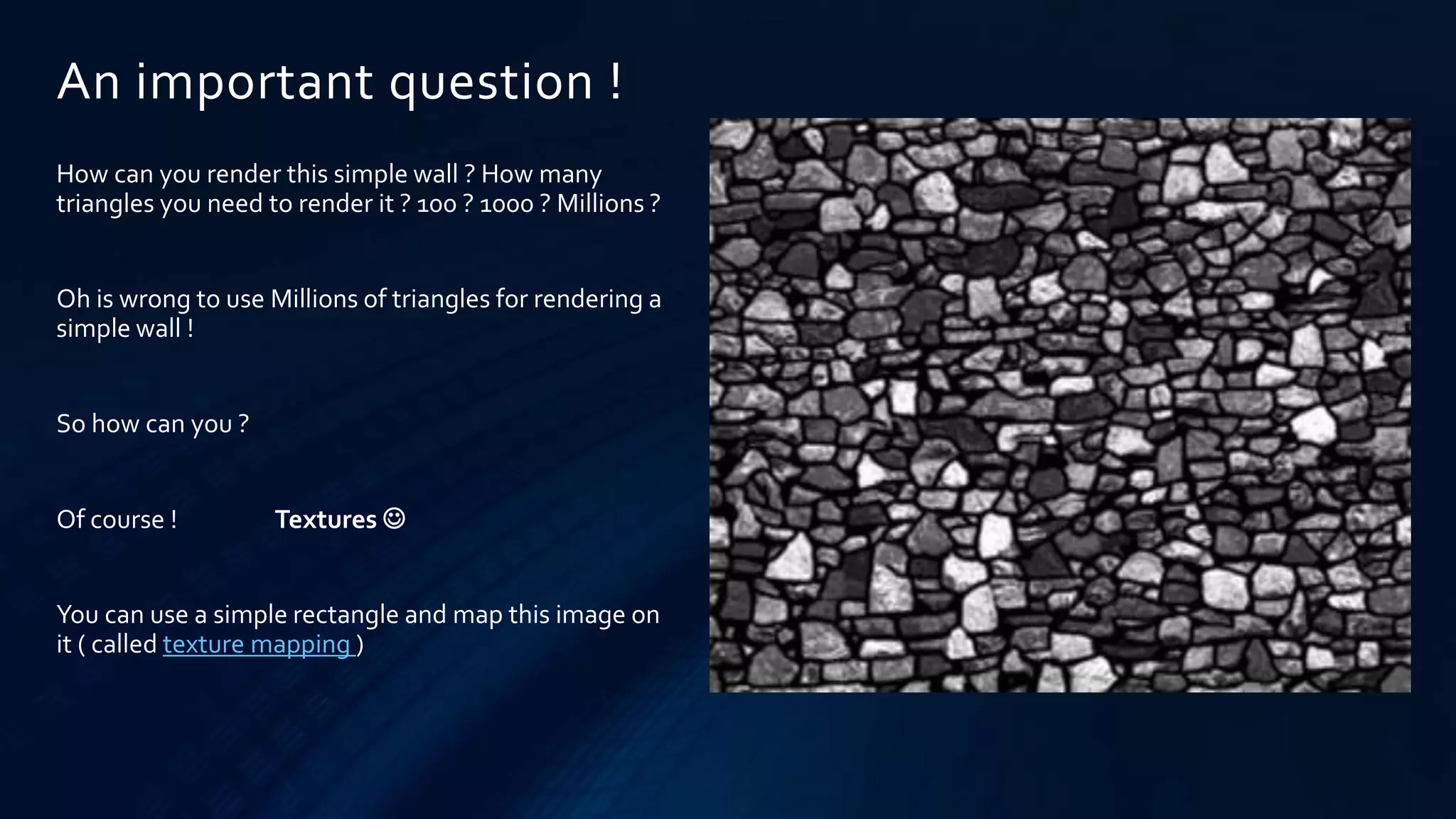
Task: Click the word triangles starting the second line
Action: [x=105, y=204]
